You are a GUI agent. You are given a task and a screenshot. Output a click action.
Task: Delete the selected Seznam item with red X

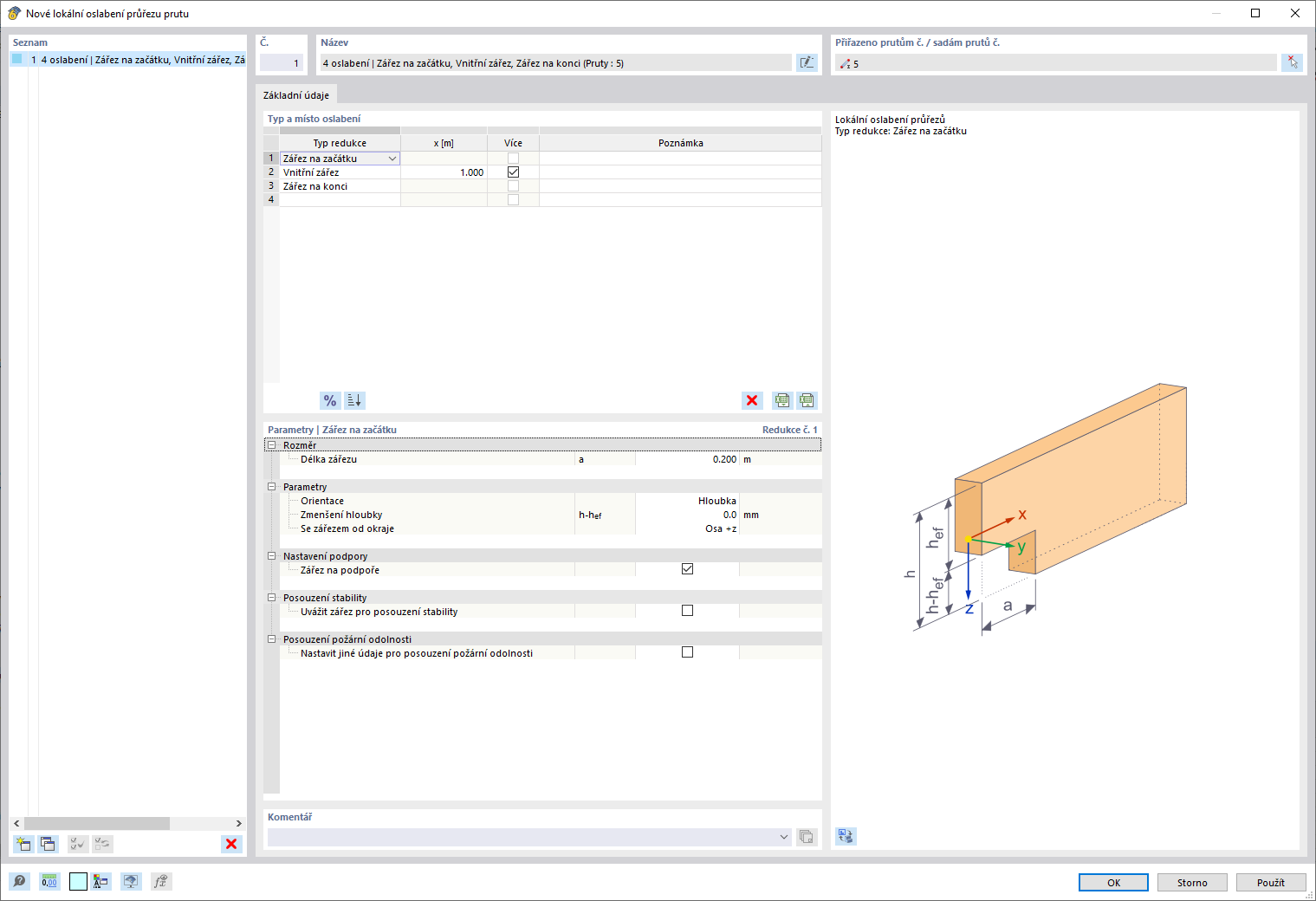tap(231, 844)
